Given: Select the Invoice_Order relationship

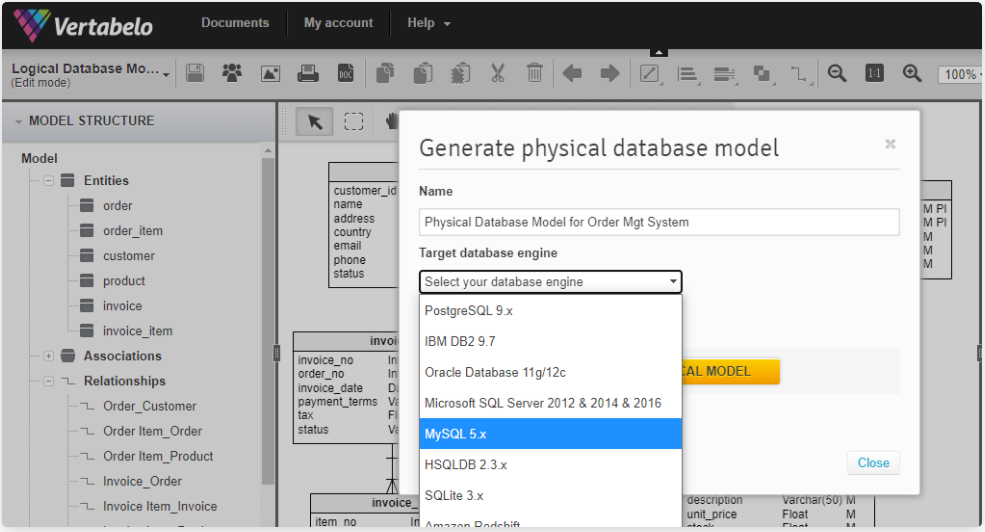Looking at the screenshot, I should [142, 482].
